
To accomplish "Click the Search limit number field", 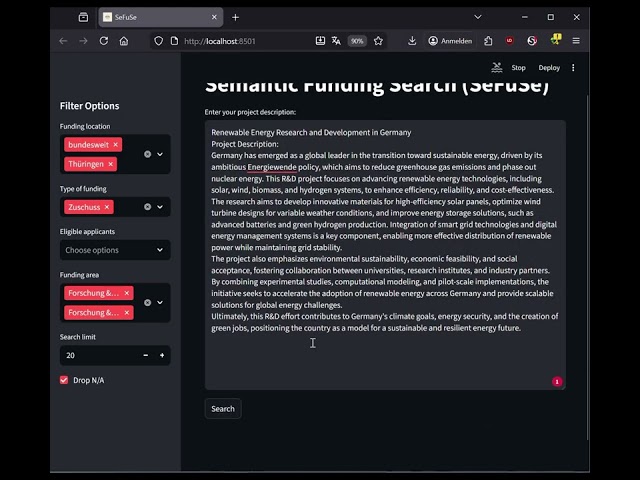I will [x=98, y=355].
